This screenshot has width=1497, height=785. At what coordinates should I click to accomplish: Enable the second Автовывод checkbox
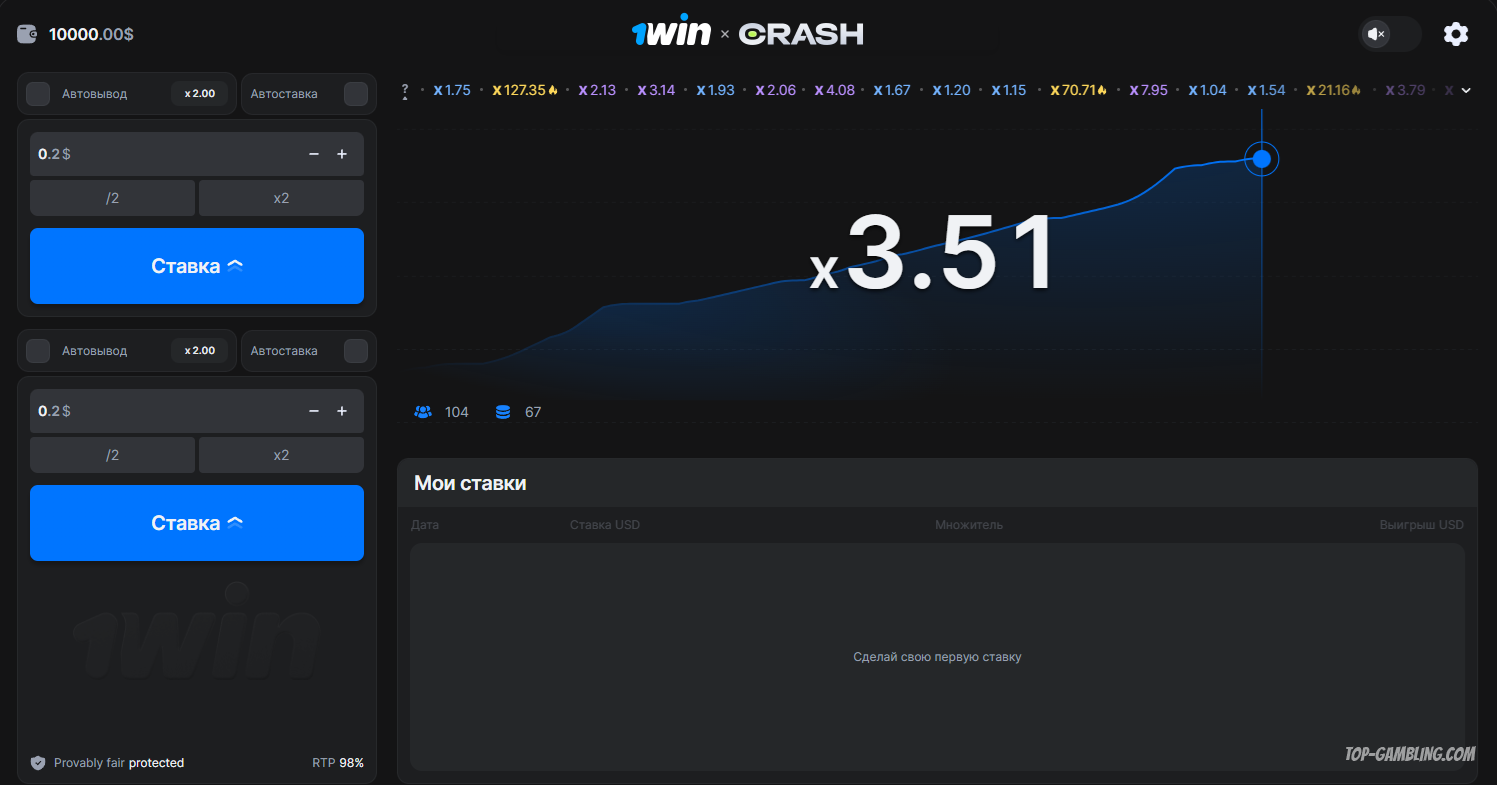pos(38,351)
